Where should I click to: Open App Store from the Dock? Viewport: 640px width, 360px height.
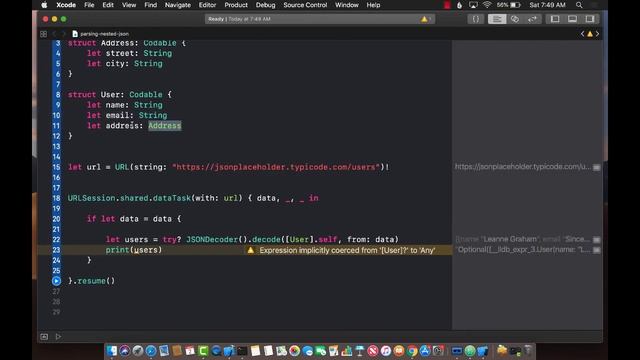(425, 351)
